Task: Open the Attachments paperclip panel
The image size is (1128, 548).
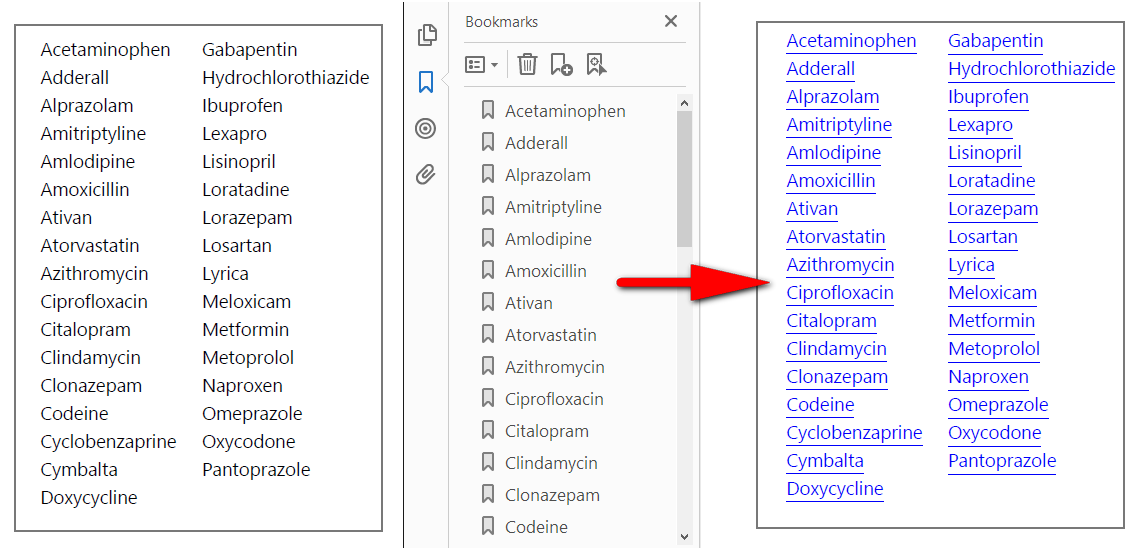Action: [x=427, y=175]
